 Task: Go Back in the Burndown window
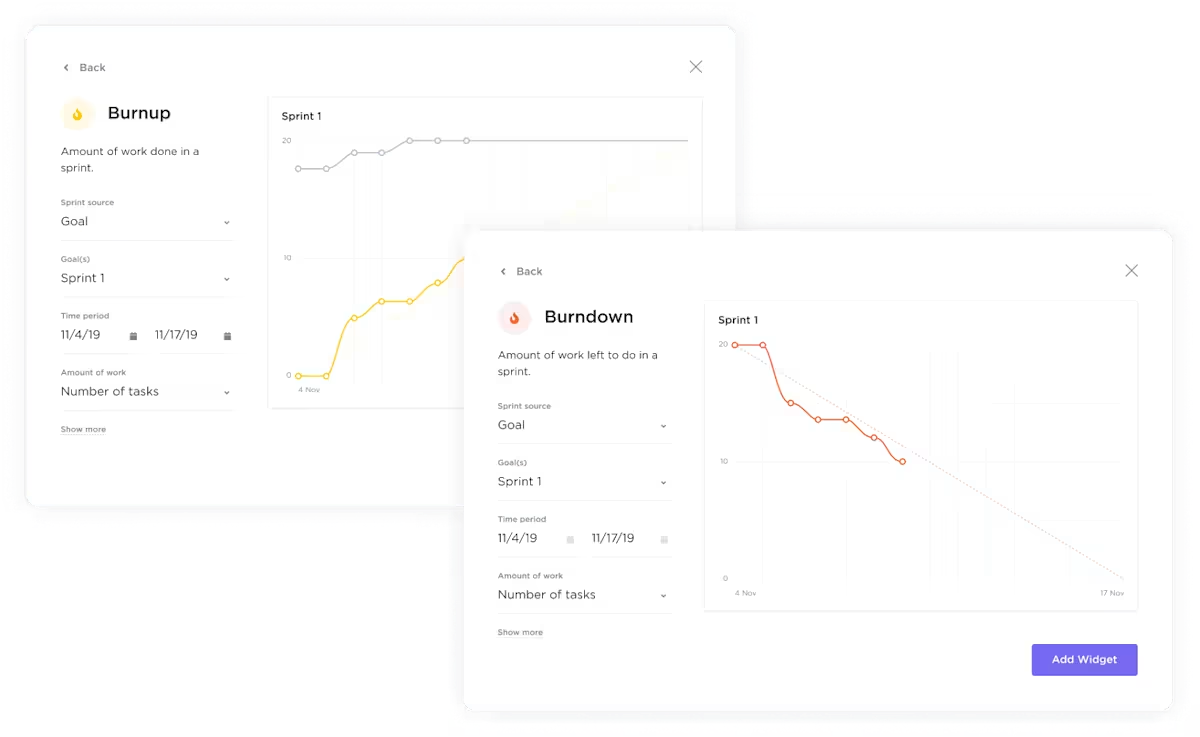[x=521, y=271]
